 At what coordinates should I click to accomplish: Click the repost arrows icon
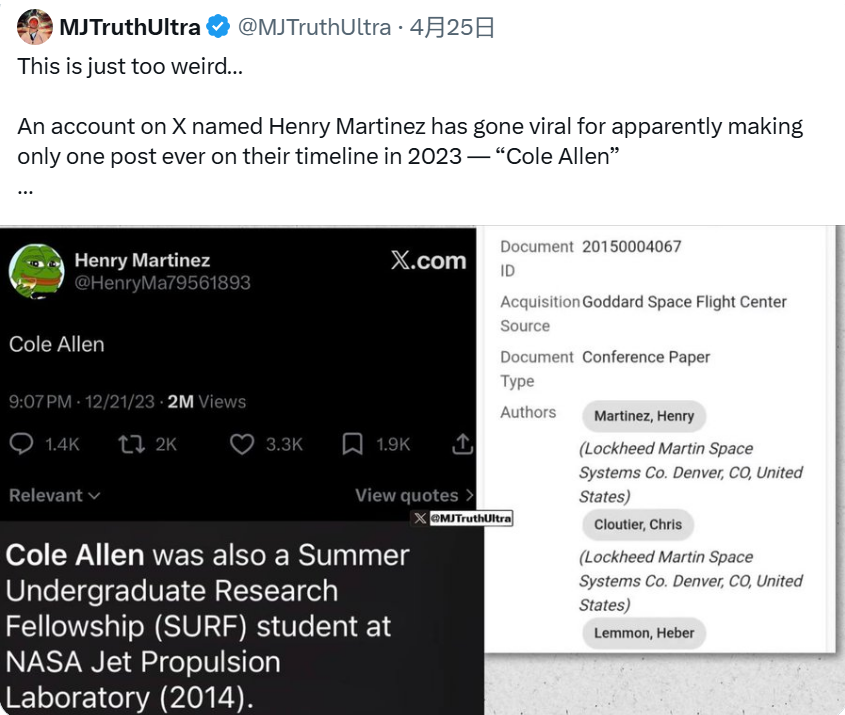[131, 444]
